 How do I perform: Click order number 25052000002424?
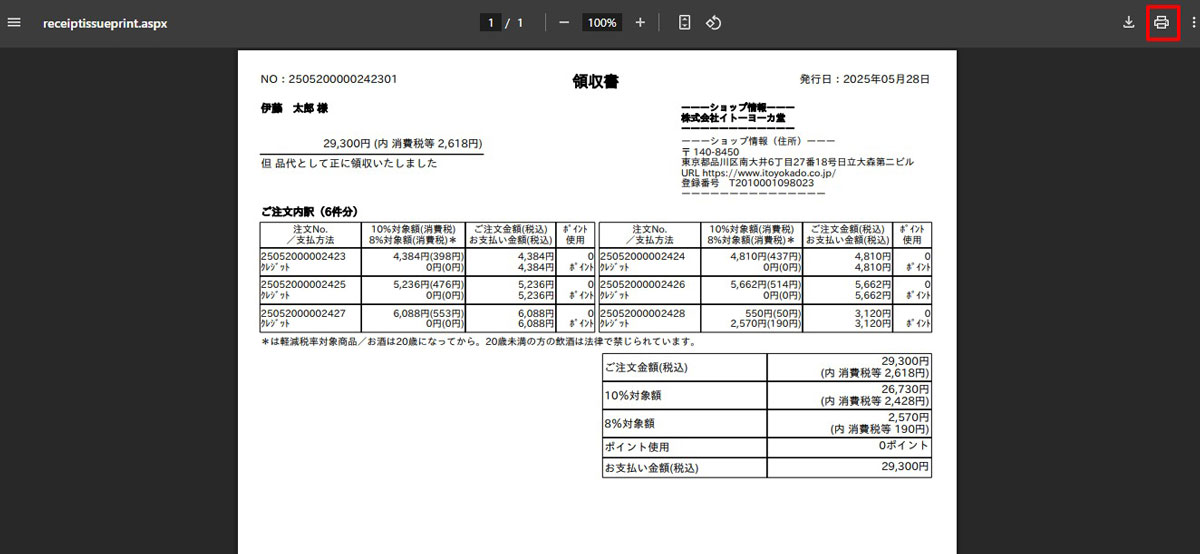coord(642,256)
